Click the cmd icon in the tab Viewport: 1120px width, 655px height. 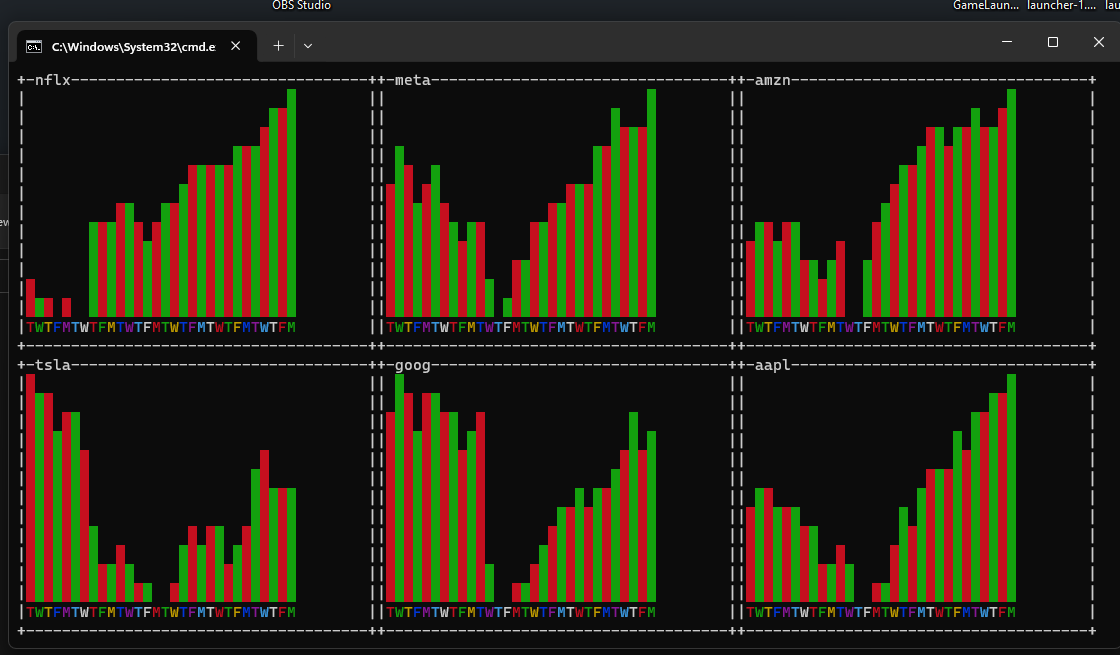point(34,46)
